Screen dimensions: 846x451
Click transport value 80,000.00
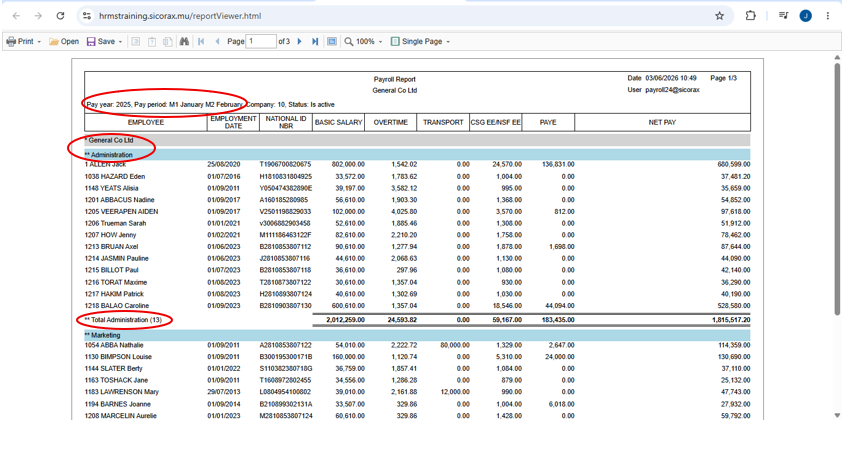(x=455, y=345)
